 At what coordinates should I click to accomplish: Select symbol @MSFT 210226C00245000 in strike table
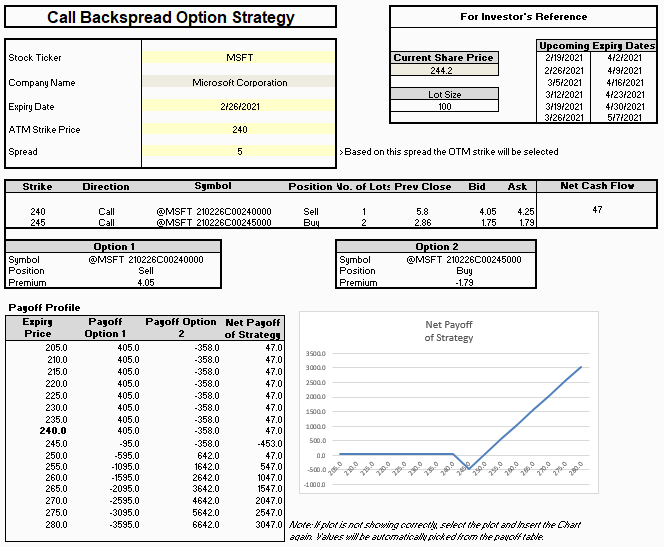tap(214, 222)
